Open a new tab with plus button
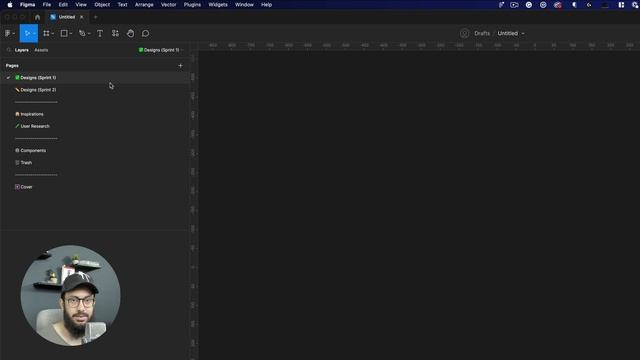The width and height of the screenshot is (640, 360). click(96, 17)
